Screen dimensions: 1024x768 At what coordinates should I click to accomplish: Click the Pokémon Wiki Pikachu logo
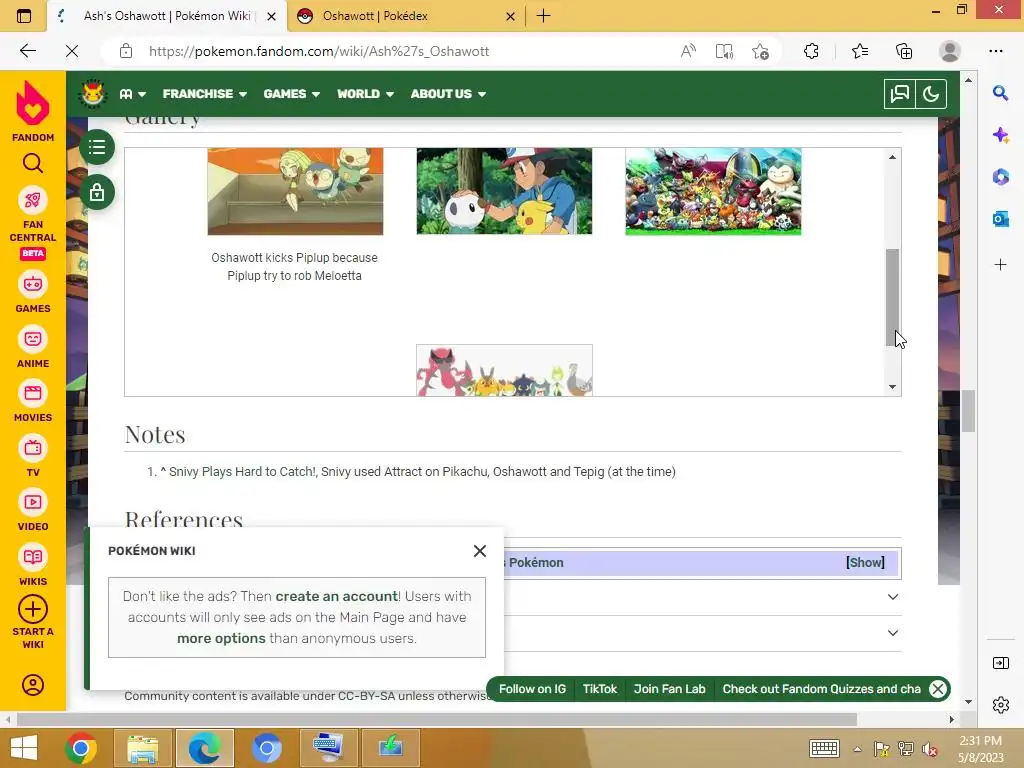click(x=92, y=93)
